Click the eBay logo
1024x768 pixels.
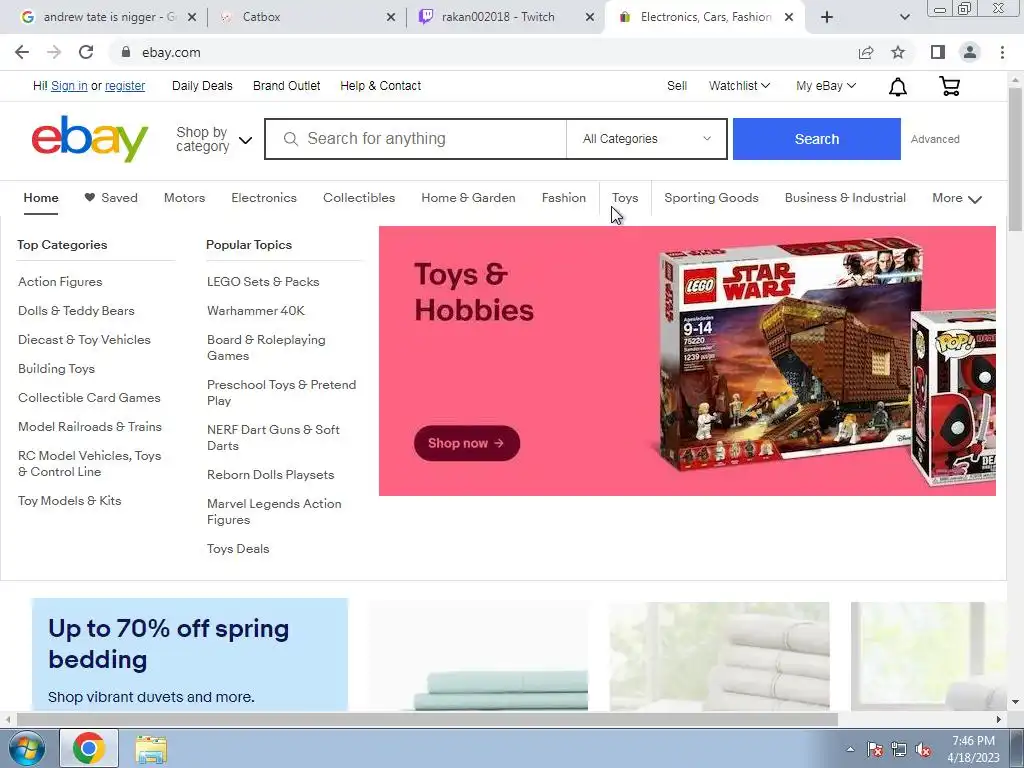pyautogui.click(x=90, y=138)
